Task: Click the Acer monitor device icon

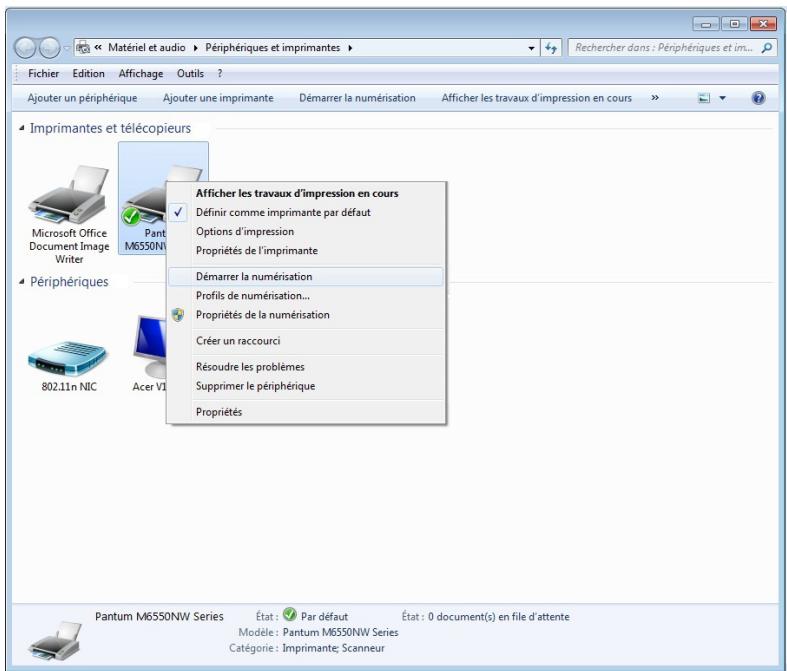Action: [x=146, y=346]
